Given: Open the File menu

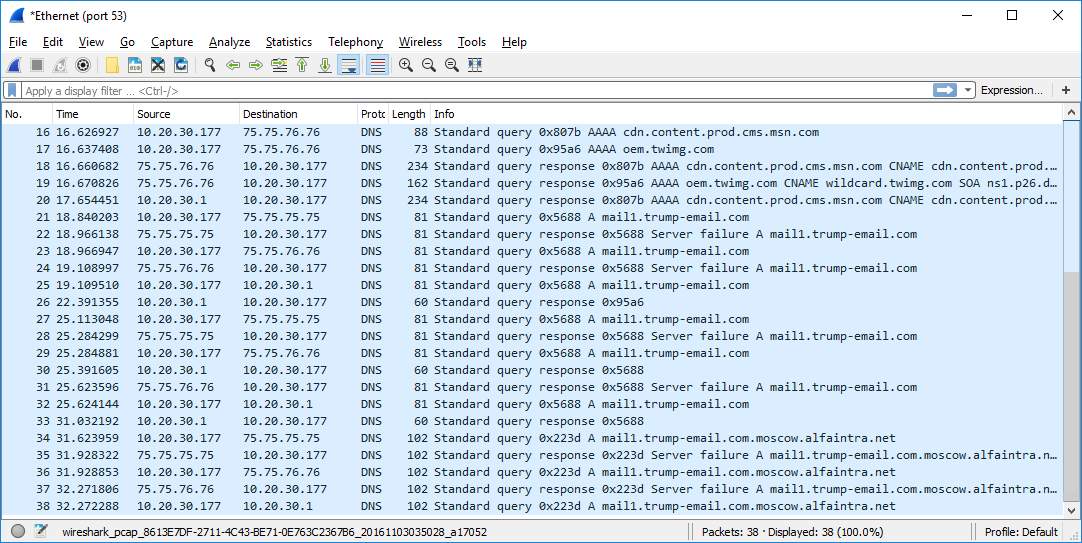Looking at the screenshot, I should (x=18, y=42).
